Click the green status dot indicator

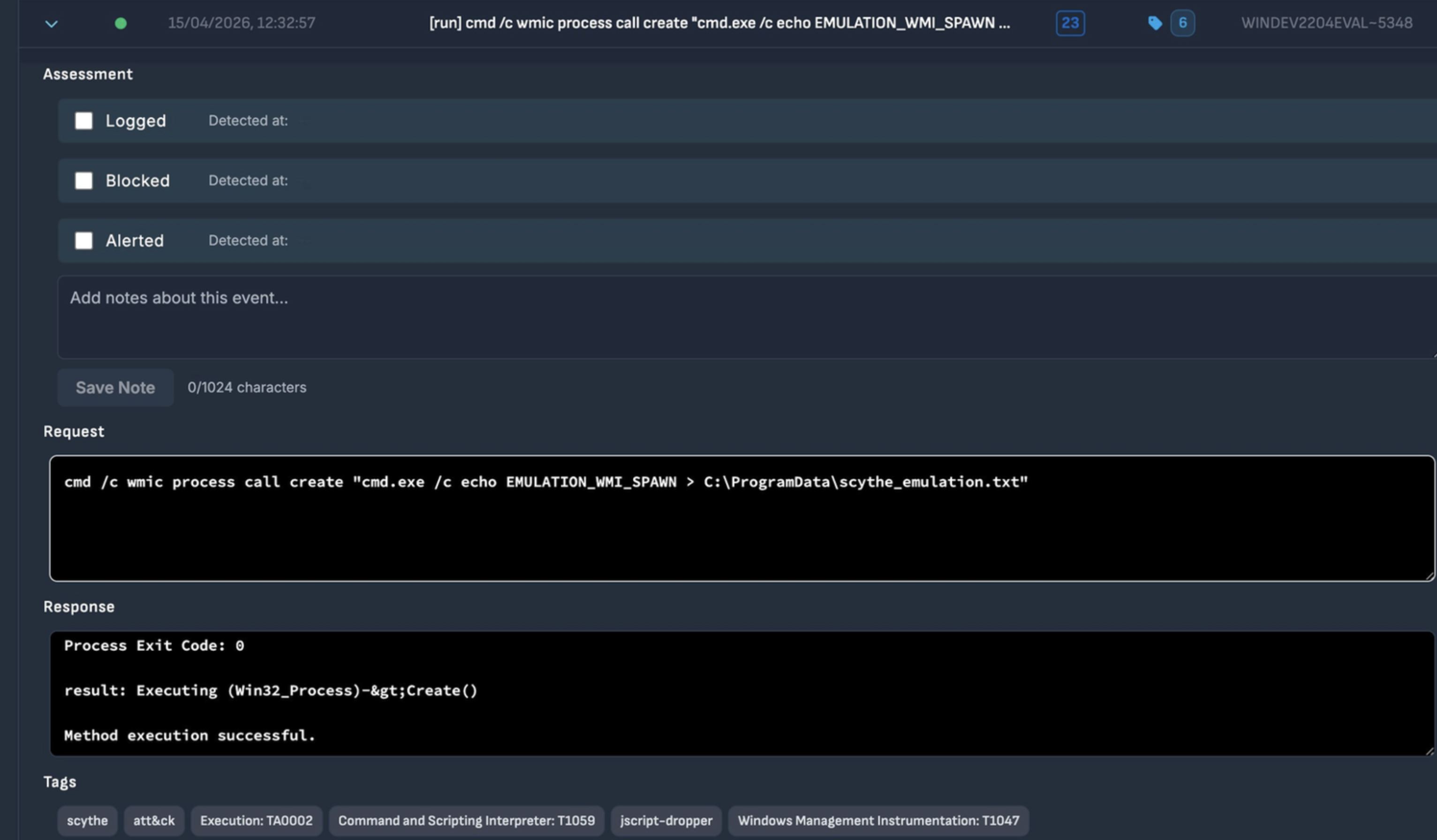tap(121, 23)
